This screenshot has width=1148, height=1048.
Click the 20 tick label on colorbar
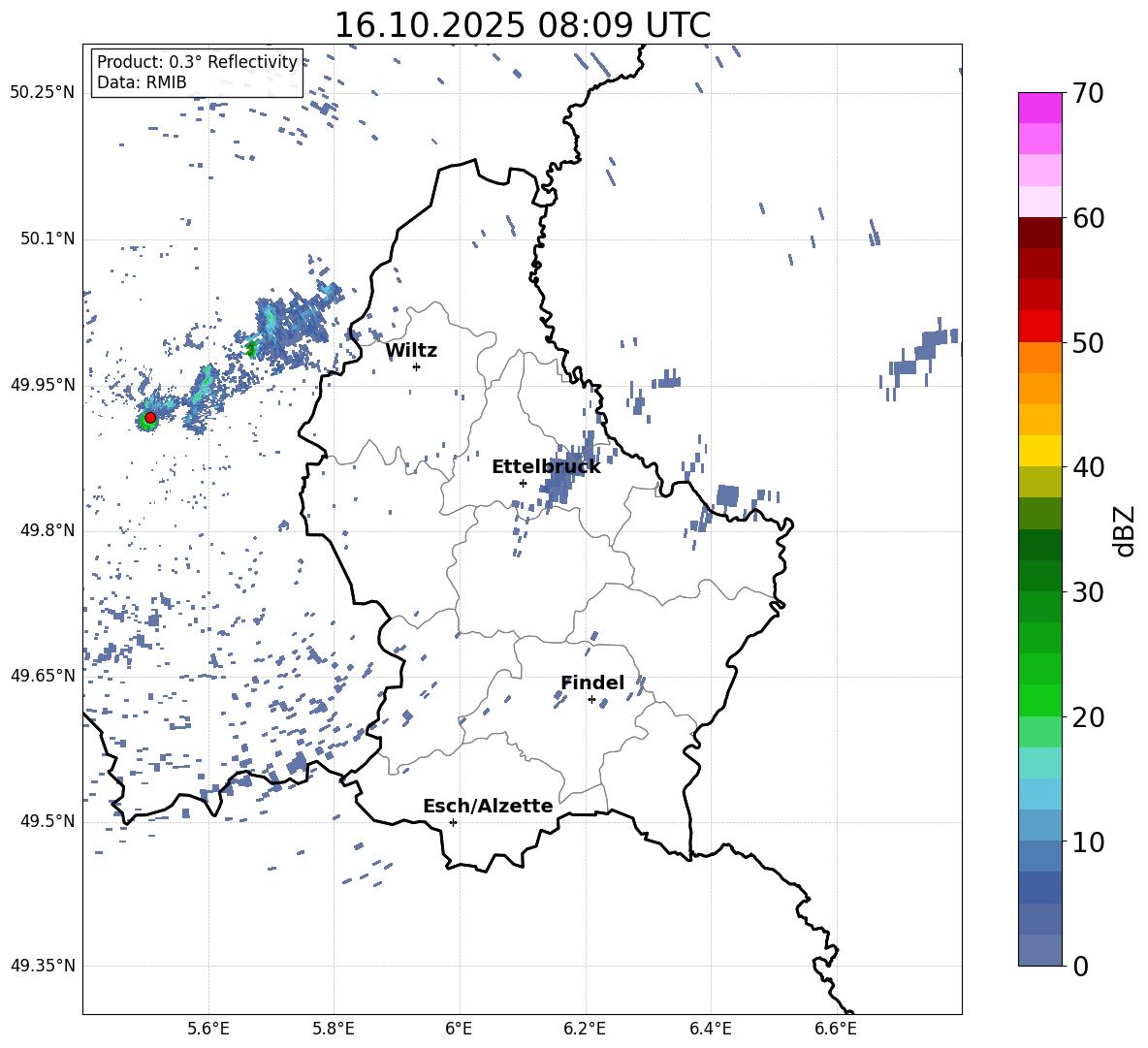[x=1088, y=717]
